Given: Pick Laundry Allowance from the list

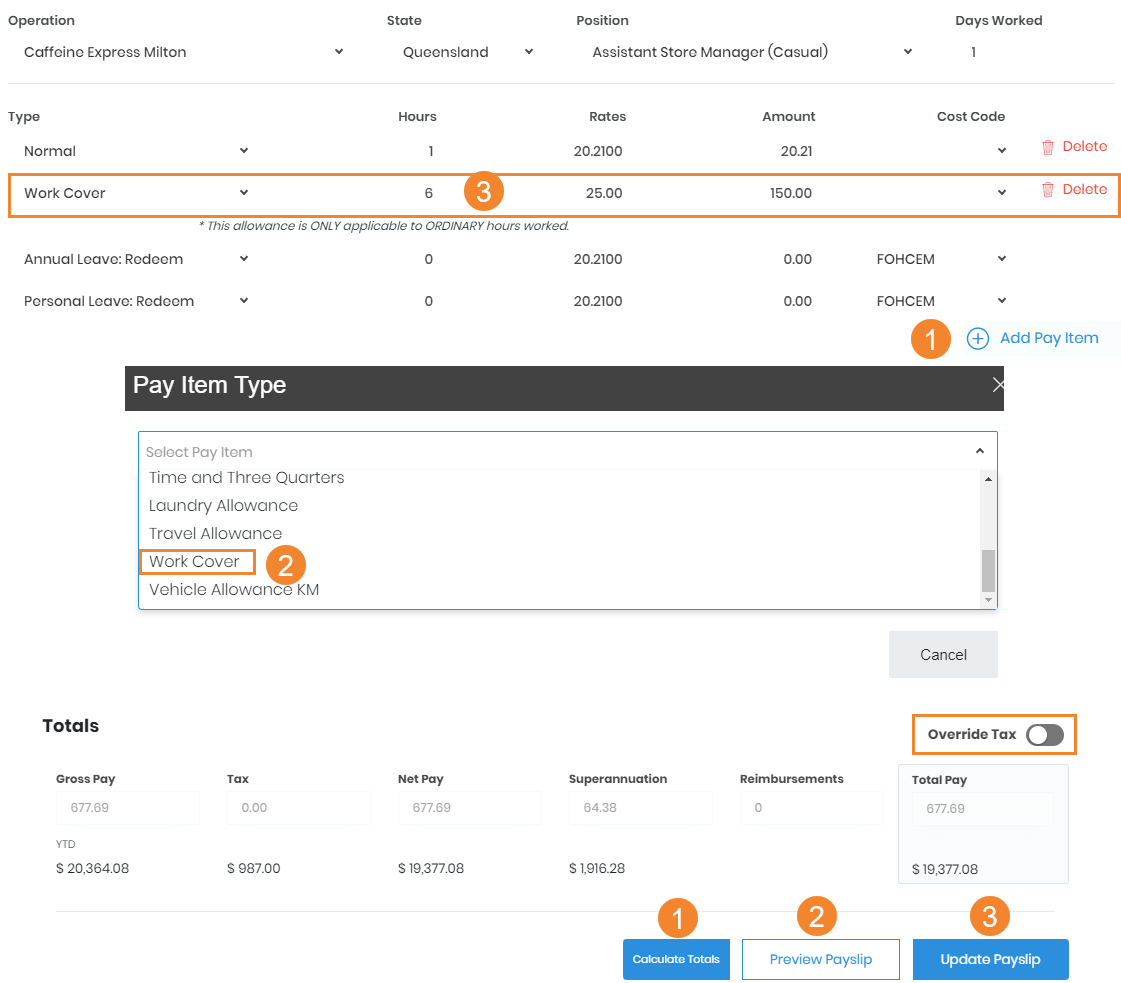Looking at the screenshot, I should coord(223,506).
